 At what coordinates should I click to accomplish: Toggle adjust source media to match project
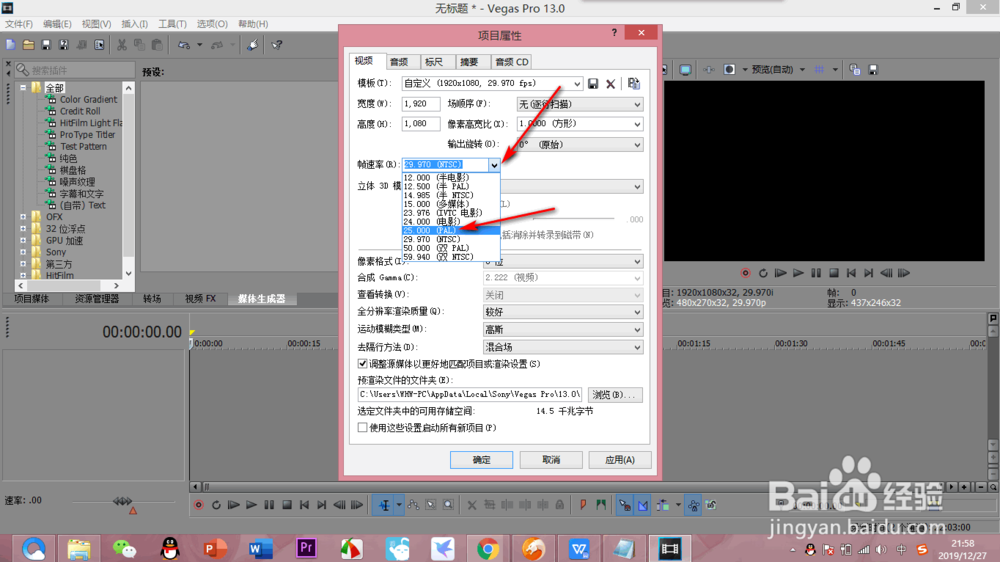click(x=362, y=364)
